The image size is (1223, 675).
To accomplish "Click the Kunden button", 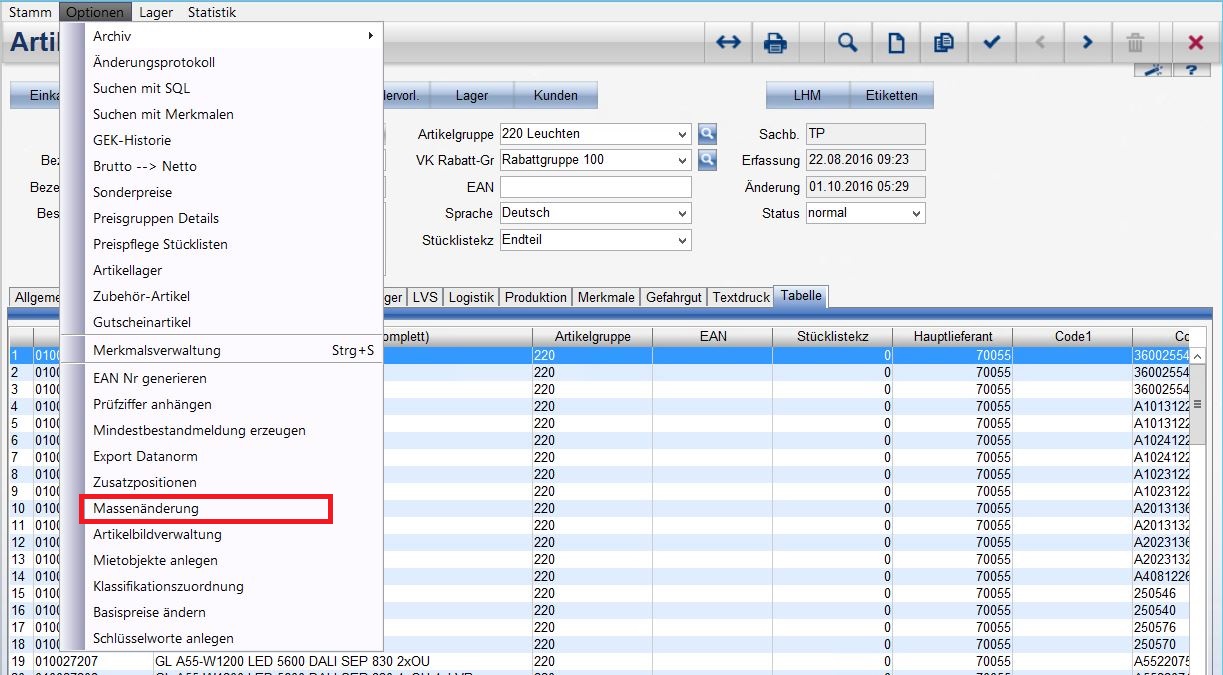I will click(x=555, y=96).
